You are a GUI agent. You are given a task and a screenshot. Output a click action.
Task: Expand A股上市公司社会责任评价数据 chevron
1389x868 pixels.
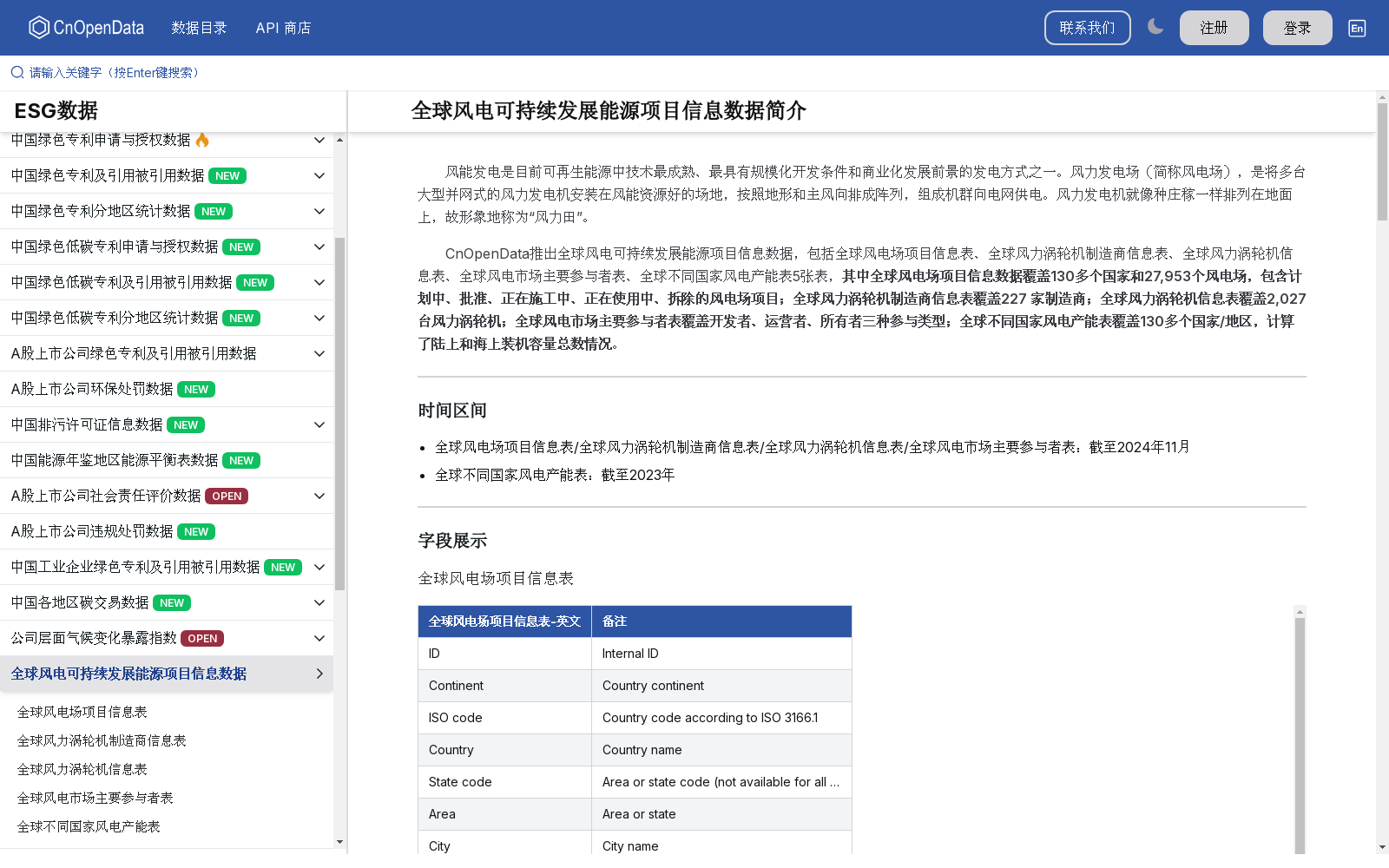319,496
